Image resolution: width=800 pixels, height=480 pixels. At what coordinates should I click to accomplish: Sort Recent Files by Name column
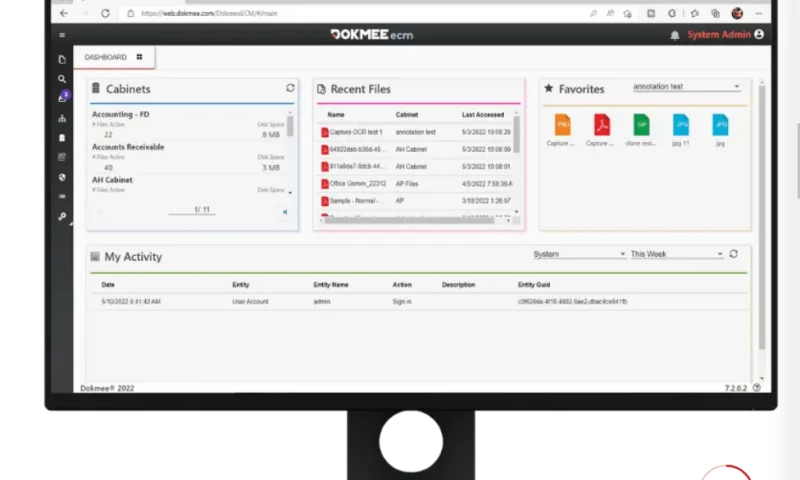tap(336, 115)
